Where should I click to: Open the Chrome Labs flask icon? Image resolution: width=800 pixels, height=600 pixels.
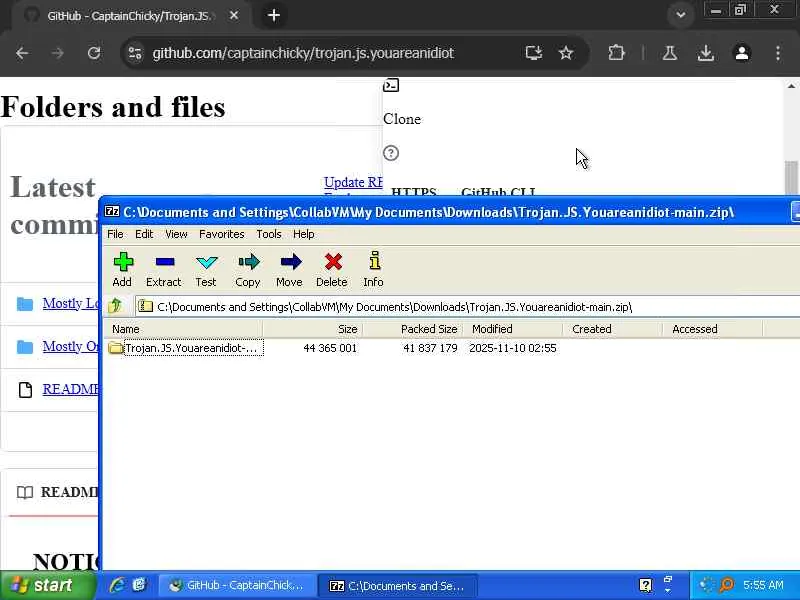click(670, 53)
